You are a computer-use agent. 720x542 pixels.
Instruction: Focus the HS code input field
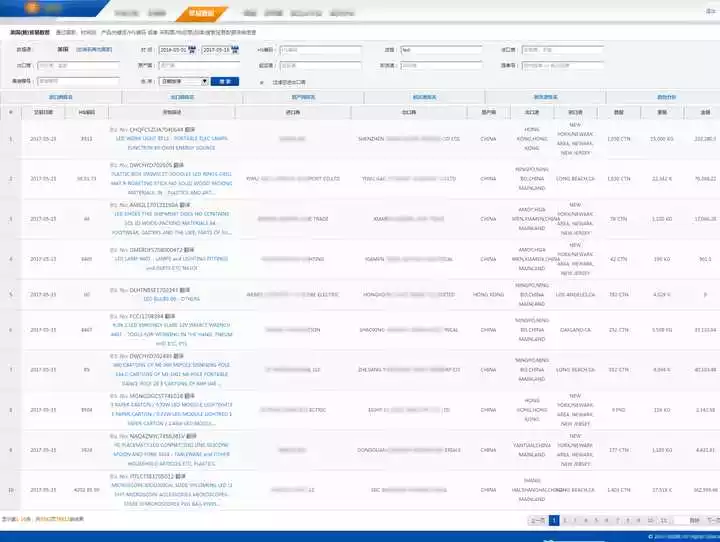point(321,50)
